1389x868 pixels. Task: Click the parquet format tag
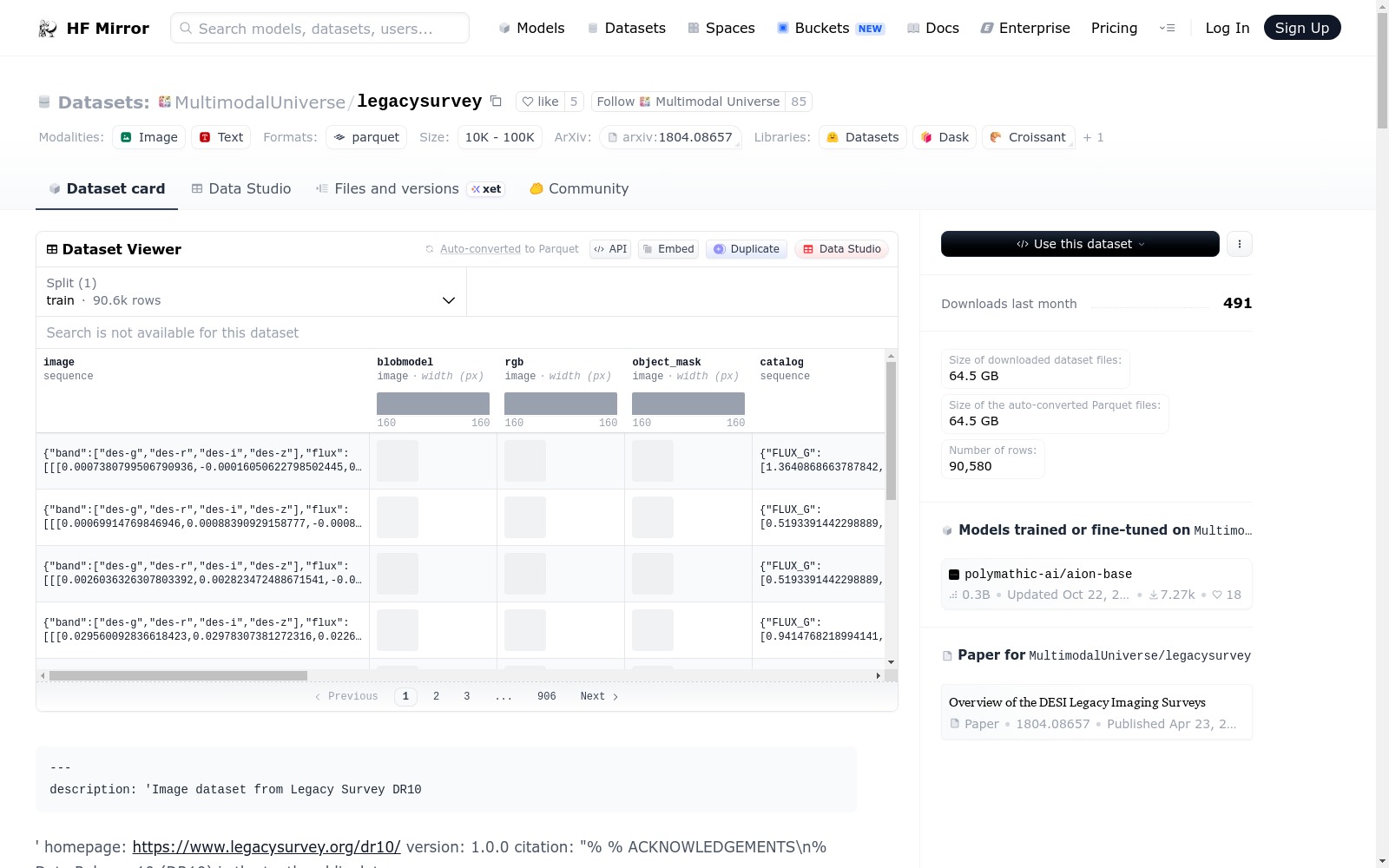coord(366,137)
